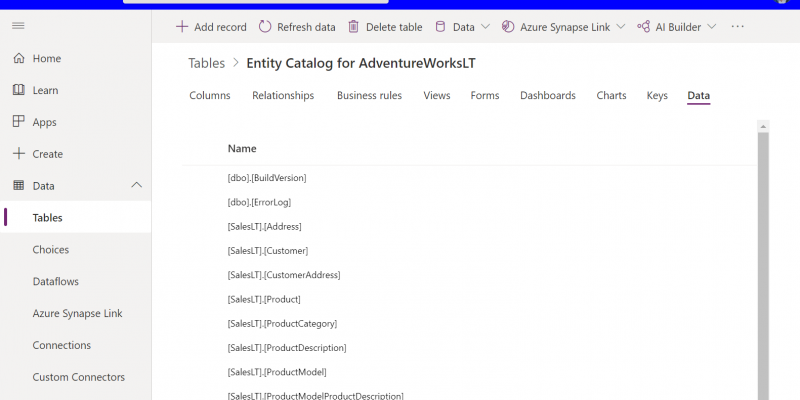800x400 pixels.
Task: Switch to the Keys tab
Action: 657,95
